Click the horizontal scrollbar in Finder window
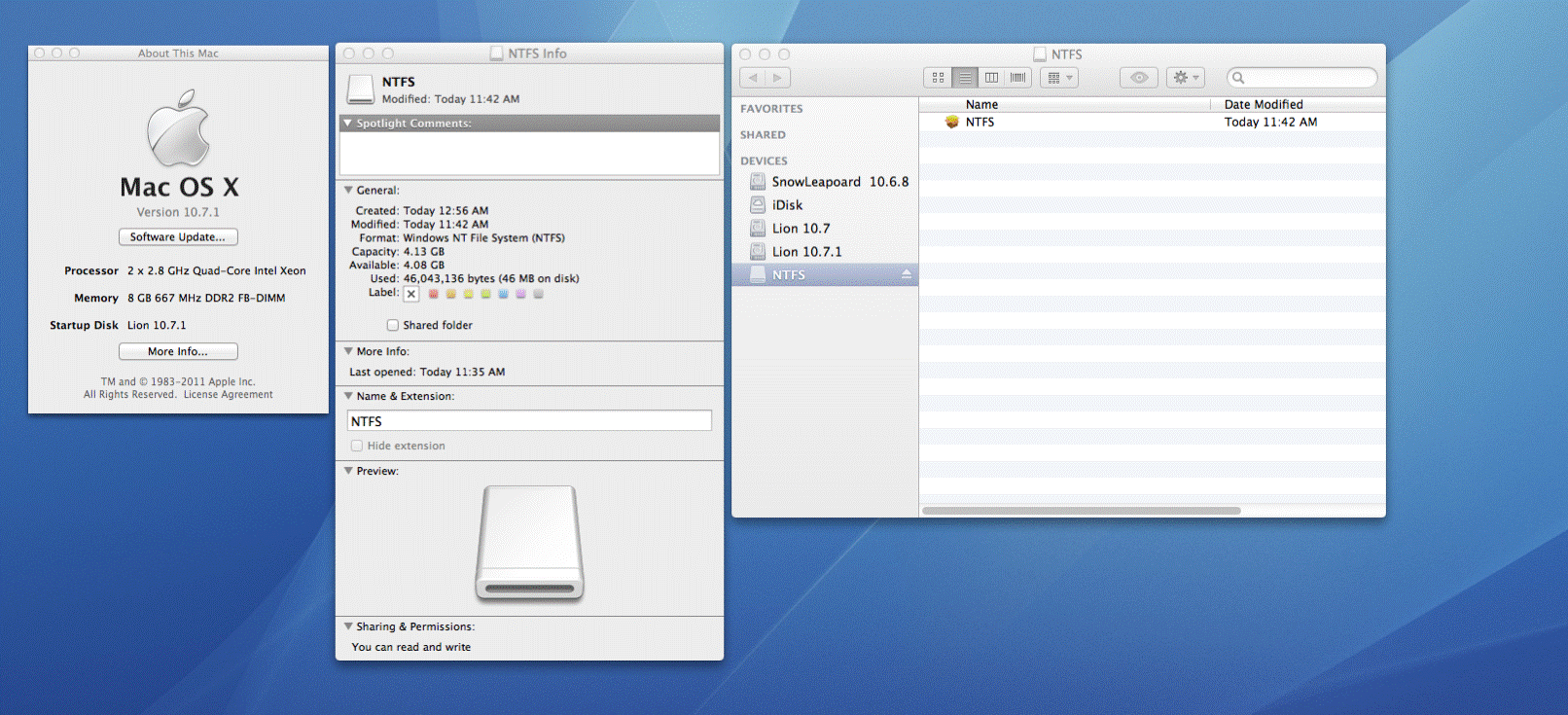The image size is (1568, 715). [1081, 511]
